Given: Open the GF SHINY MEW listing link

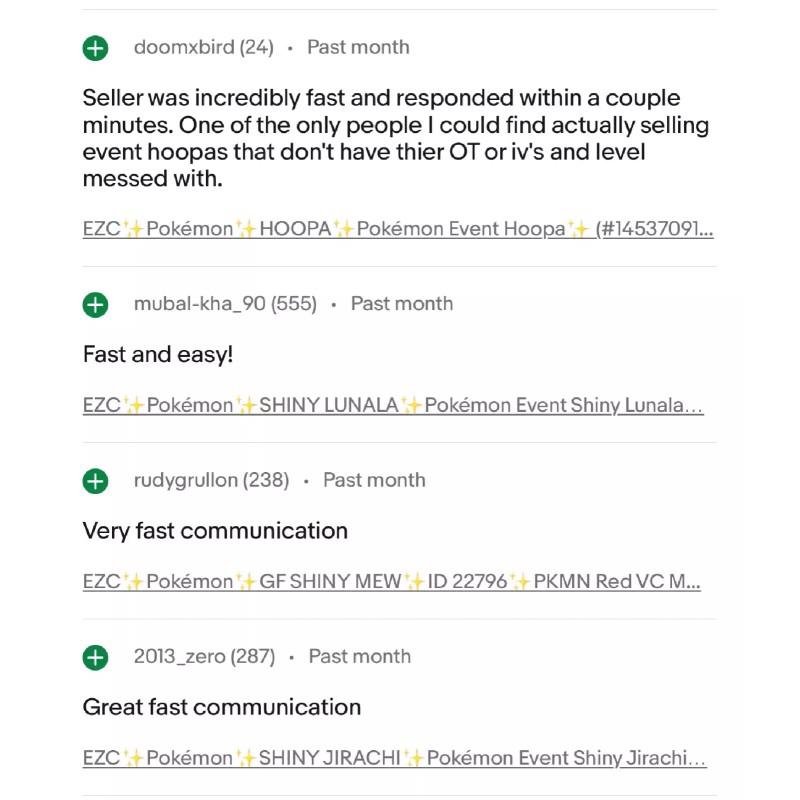Looking at the screenshot, I should point(392,581).
